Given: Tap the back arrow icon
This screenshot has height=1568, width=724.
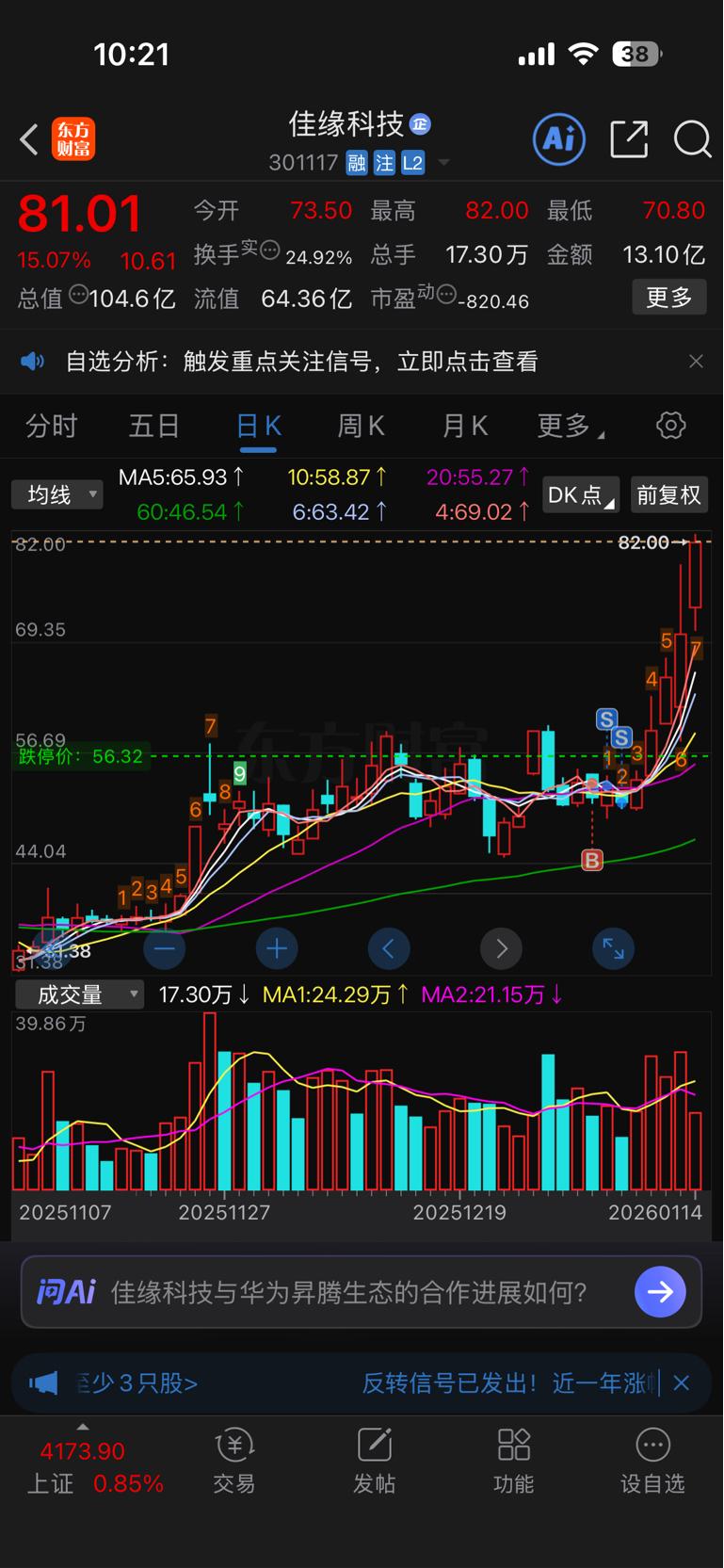Looking at the screenshot, I should click(x=29, y=139).
